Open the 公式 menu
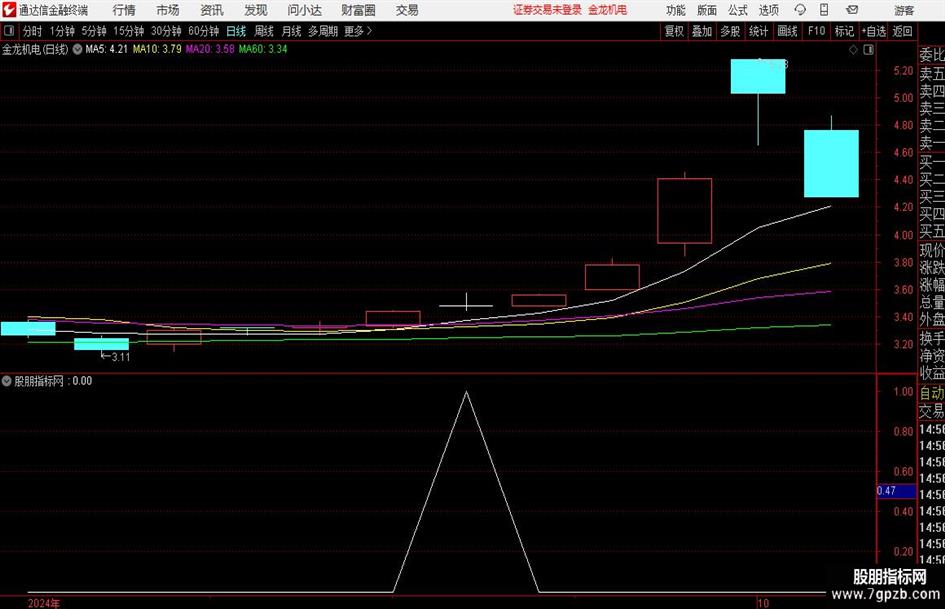Viewport: 945px width, 609px height. click(x=738, y=10)
